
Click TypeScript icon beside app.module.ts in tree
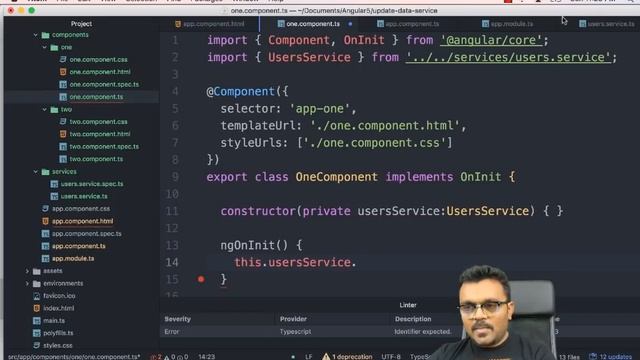45,258
